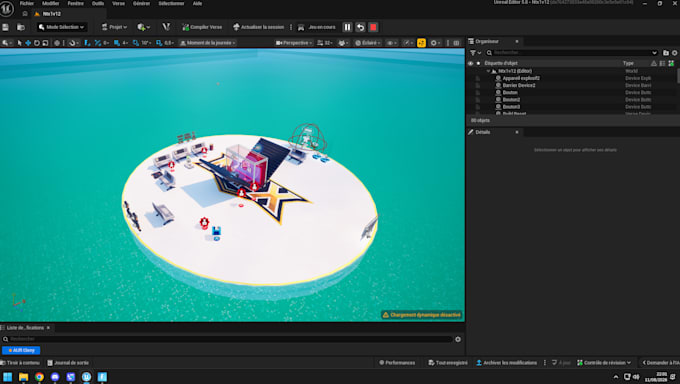Click Archiver les modifications
Image resolution: width=680 pixels, height=384 pixels.
[x=507, y=363]
